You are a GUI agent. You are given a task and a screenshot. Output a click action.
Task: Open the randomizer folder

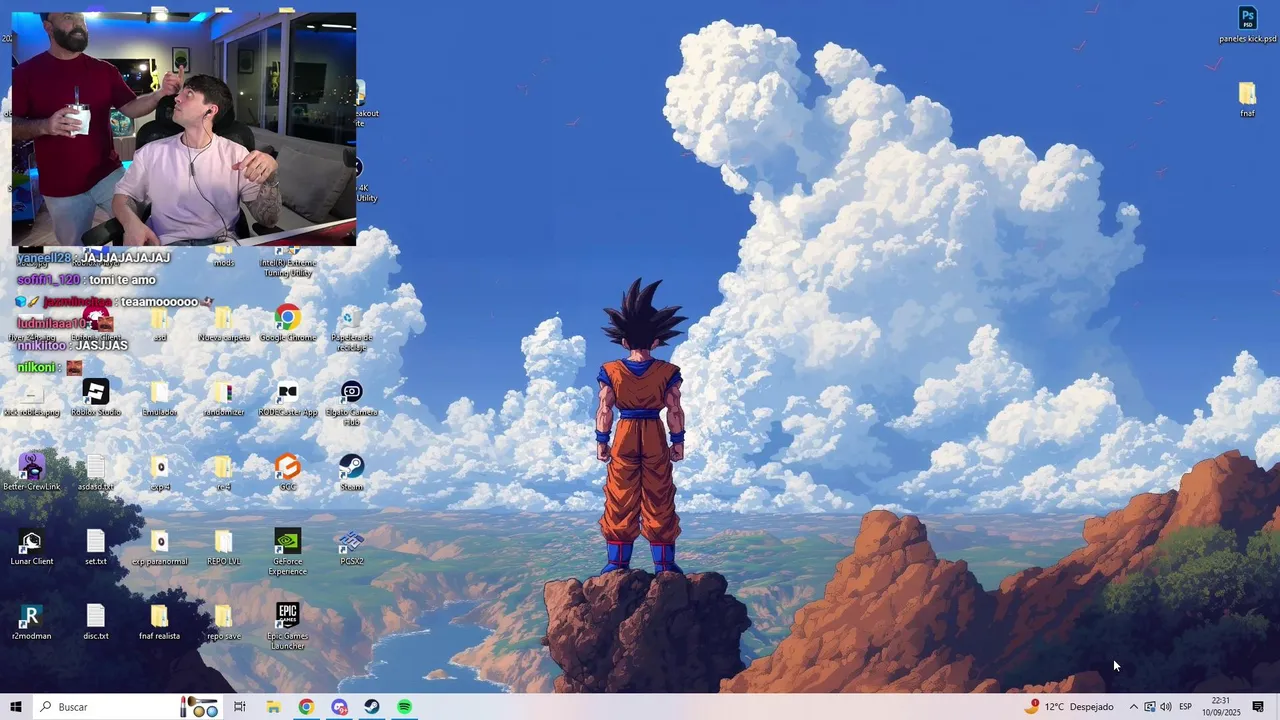coord(223,398)
